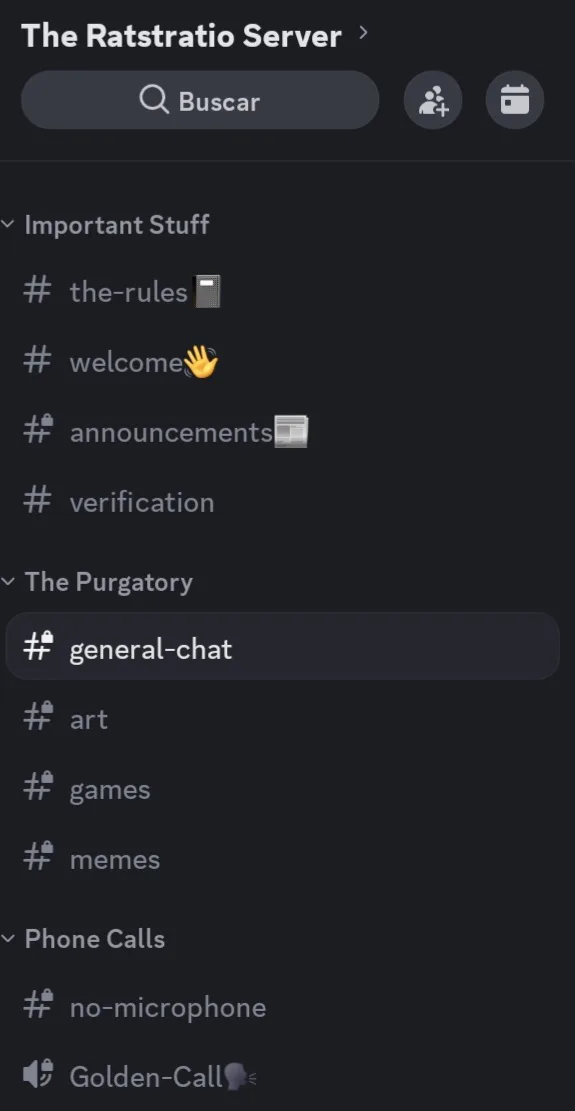The height and width of the screenshot is (1111, 575).
Task: Open The Ratstratio Server header menu
Action: coord(195,35)
